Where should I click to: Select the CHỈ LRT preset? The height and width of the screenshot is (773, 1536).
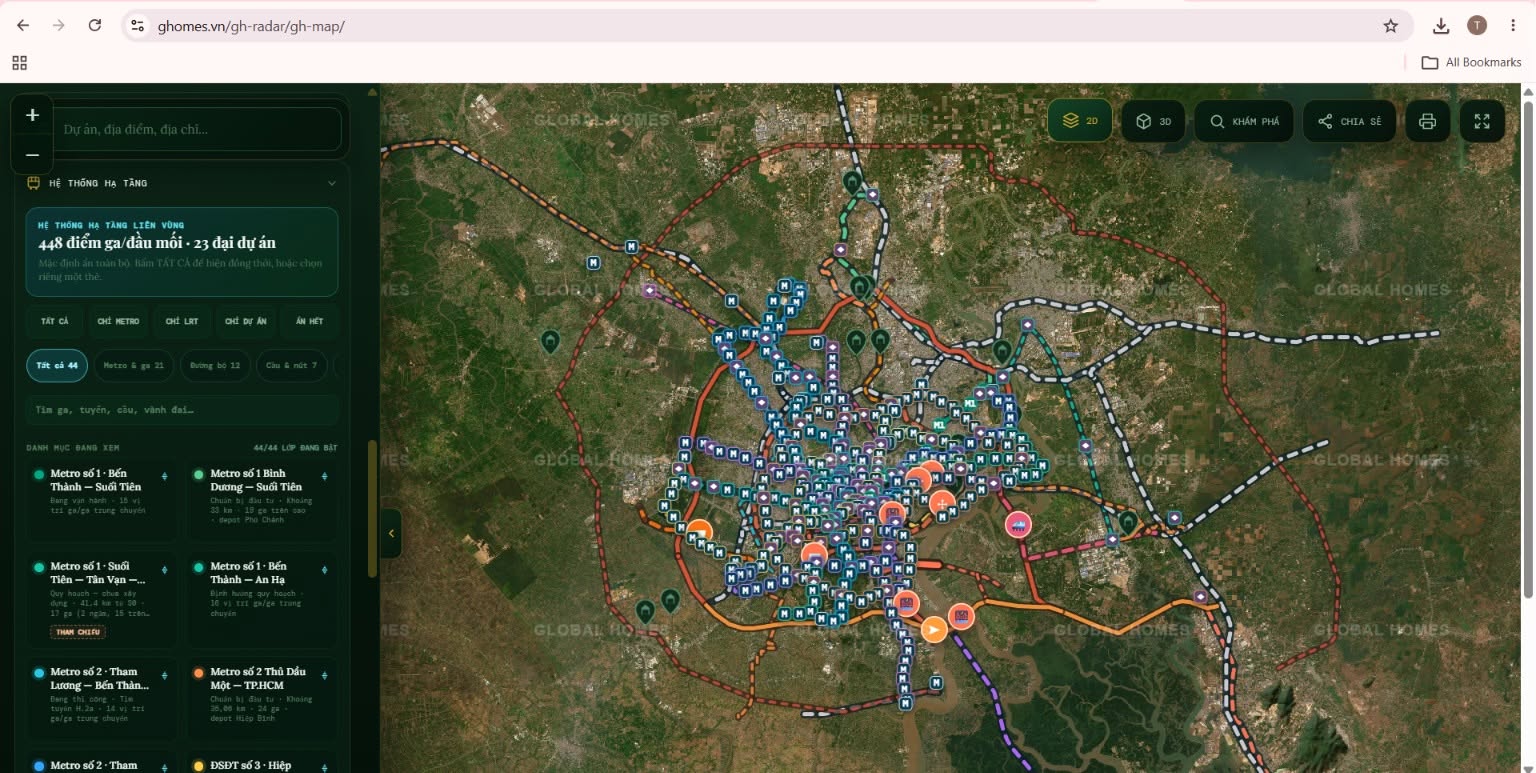point(182,321)
